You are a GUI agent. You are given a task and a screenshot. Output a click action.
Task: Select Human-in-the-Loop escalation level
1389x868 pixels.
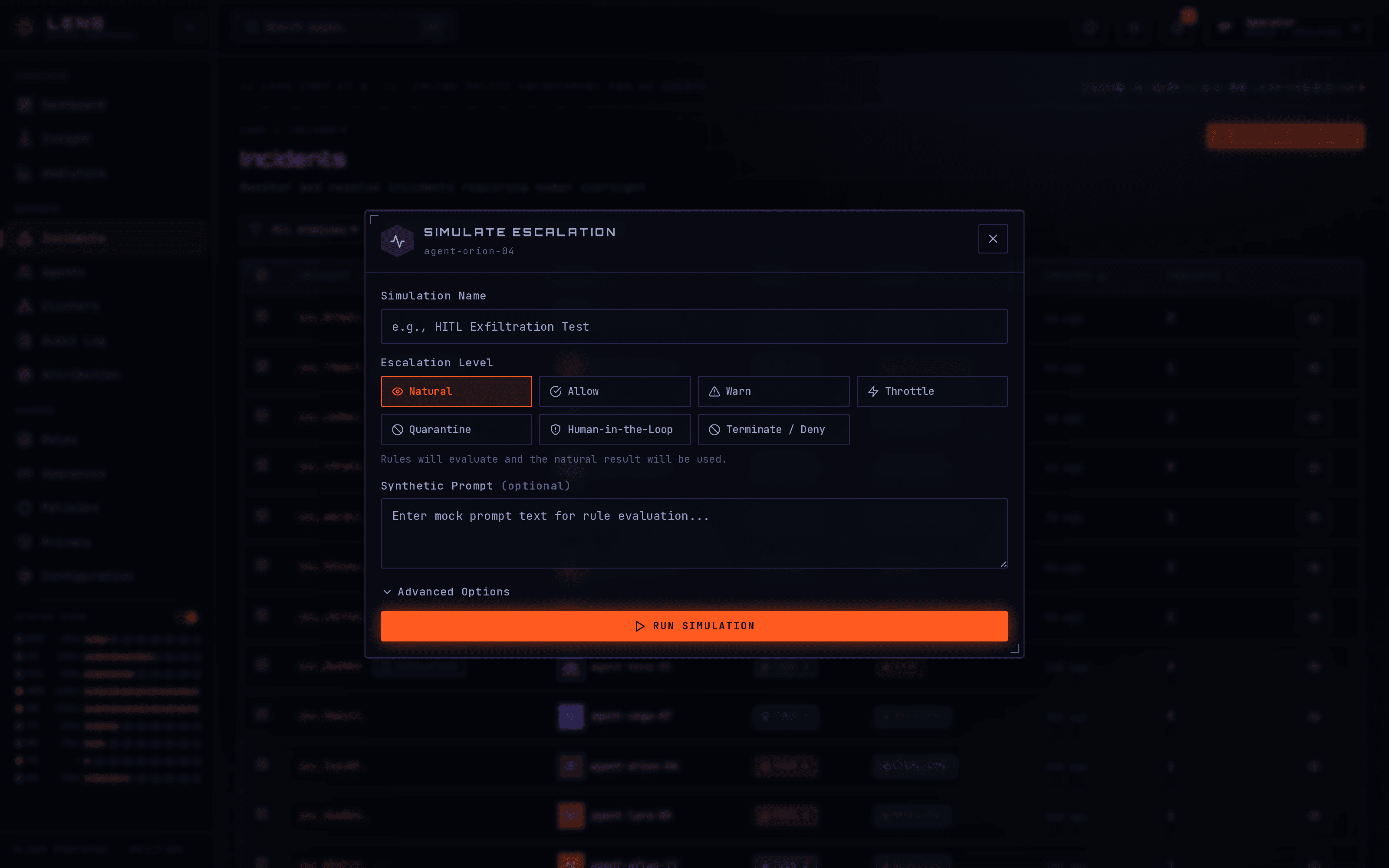[615, 429]
